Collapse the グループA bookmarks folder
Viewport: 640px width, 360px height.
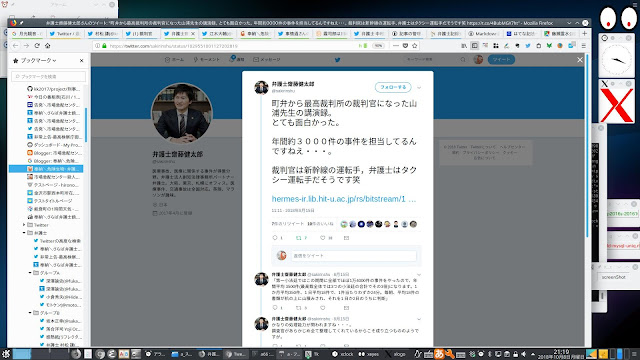tap(30, 273)
